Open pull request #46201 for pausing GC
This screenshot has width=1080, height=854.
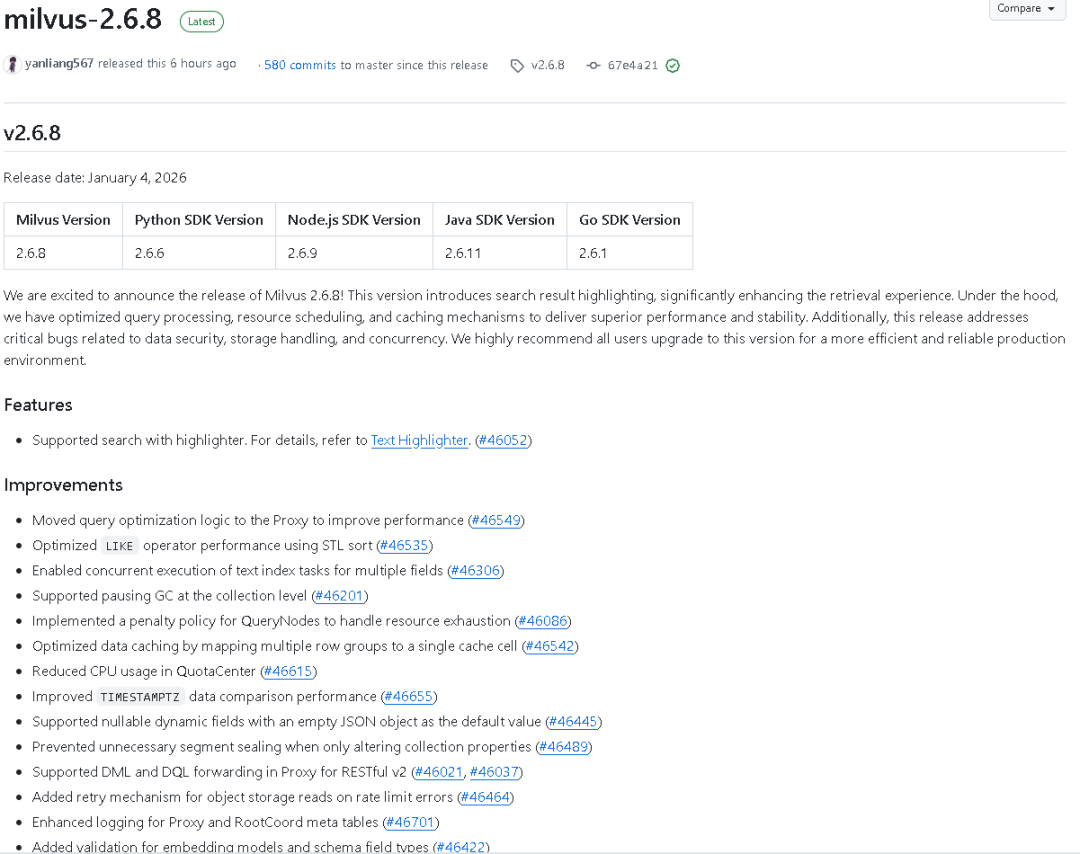340,596
